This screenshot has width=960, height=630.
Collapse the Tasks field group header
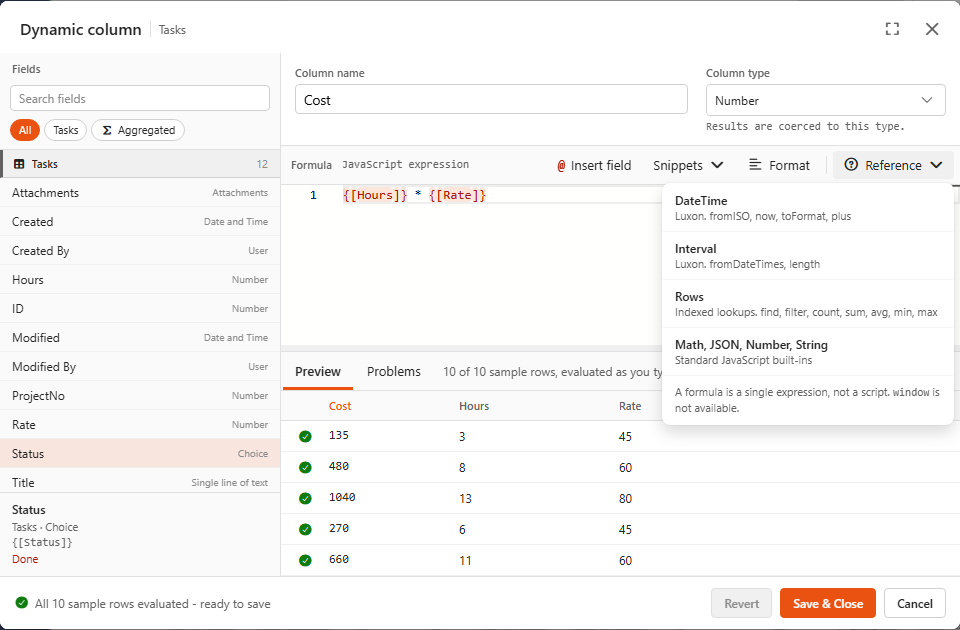pyautogui.click(x=140, y=164)
